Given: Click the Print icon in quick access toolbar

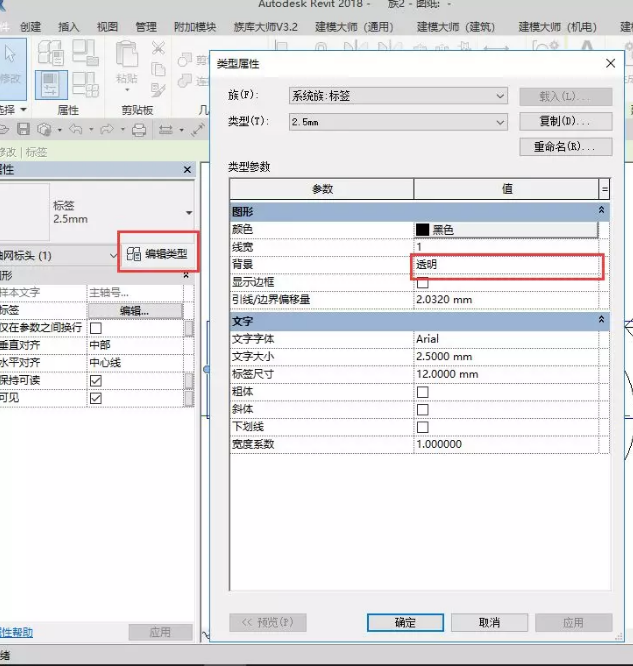Looking at the screenshot, I should click(139, 130).
